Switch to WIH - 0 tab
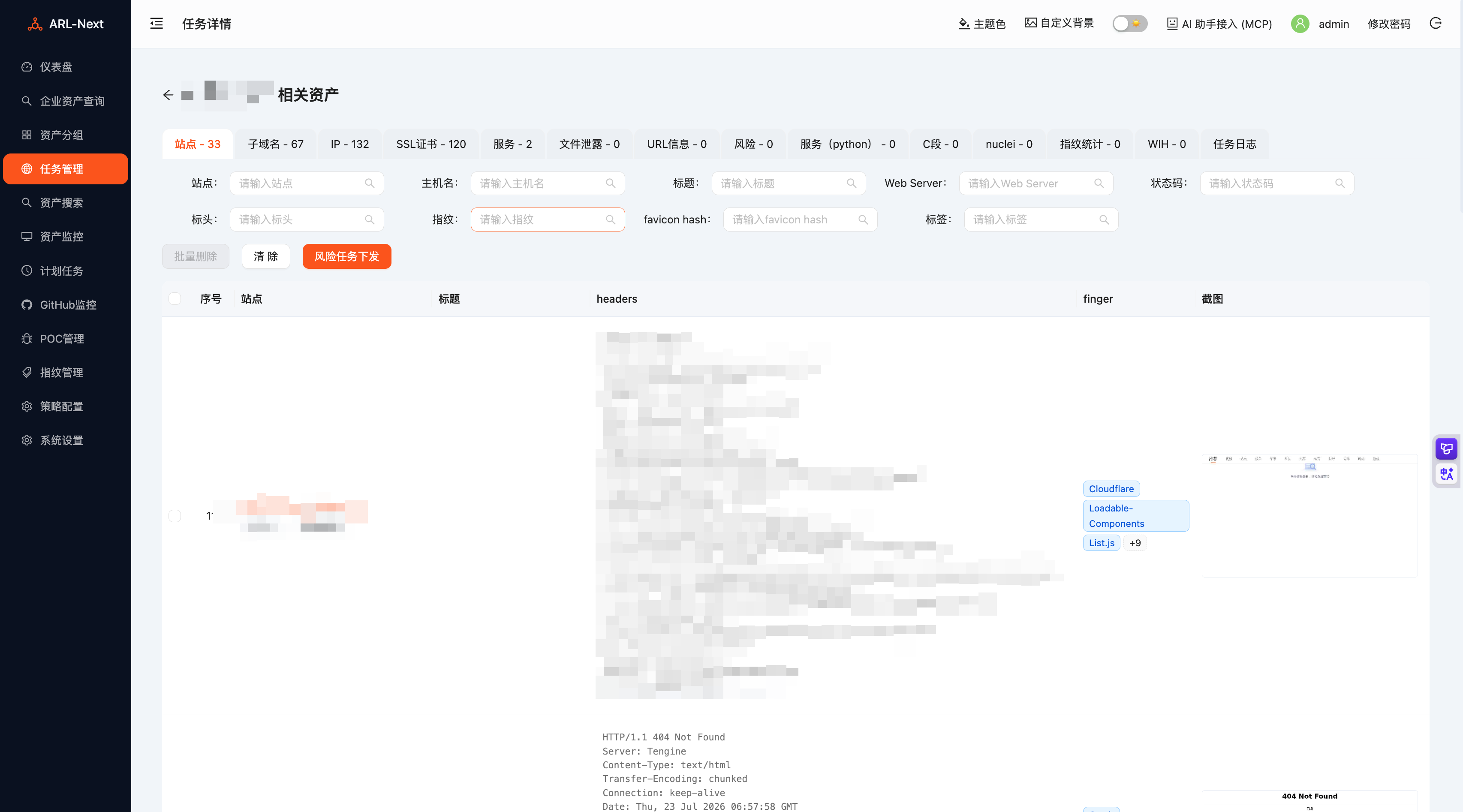 click(x=1167, y=144)
